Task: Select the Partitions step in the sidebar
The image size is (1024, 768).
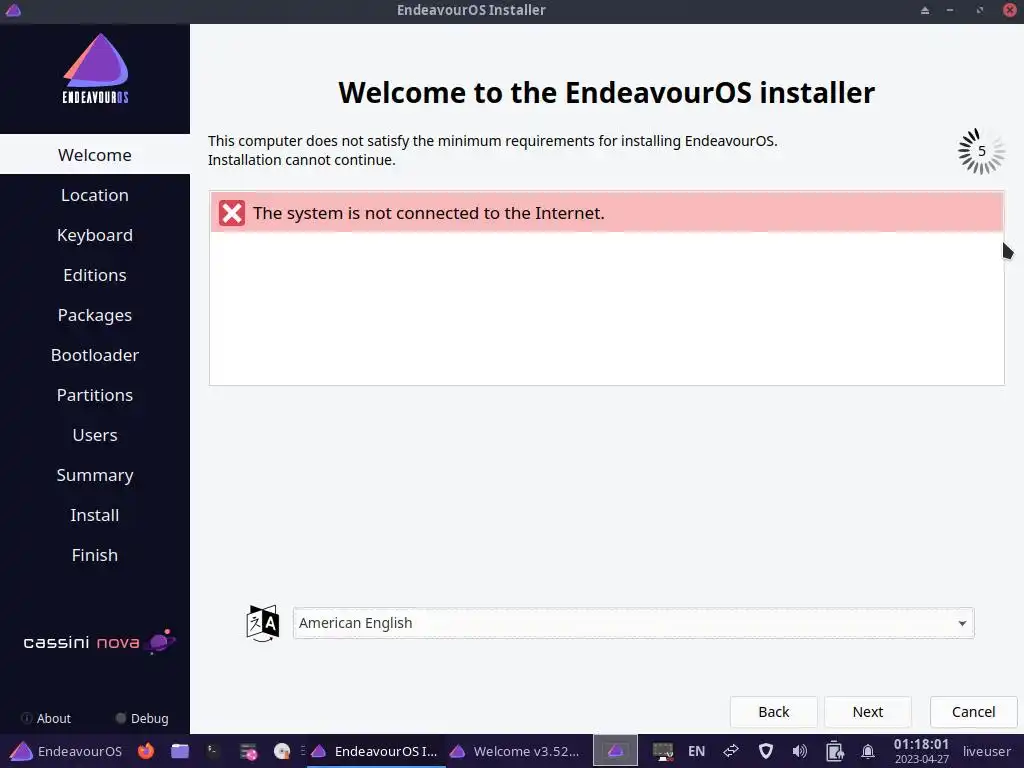Action: (x=95, y=395)
